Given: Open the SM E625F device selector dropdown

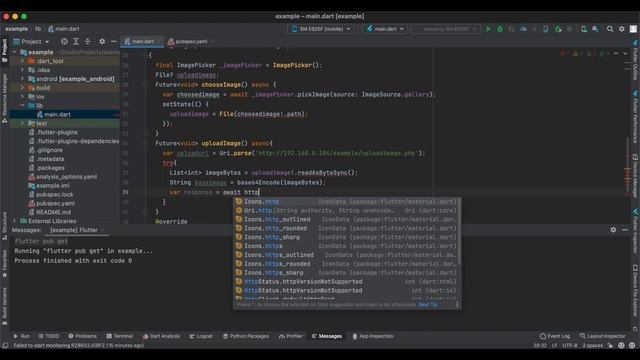Looking at the screenshot, I should point(322,29).
